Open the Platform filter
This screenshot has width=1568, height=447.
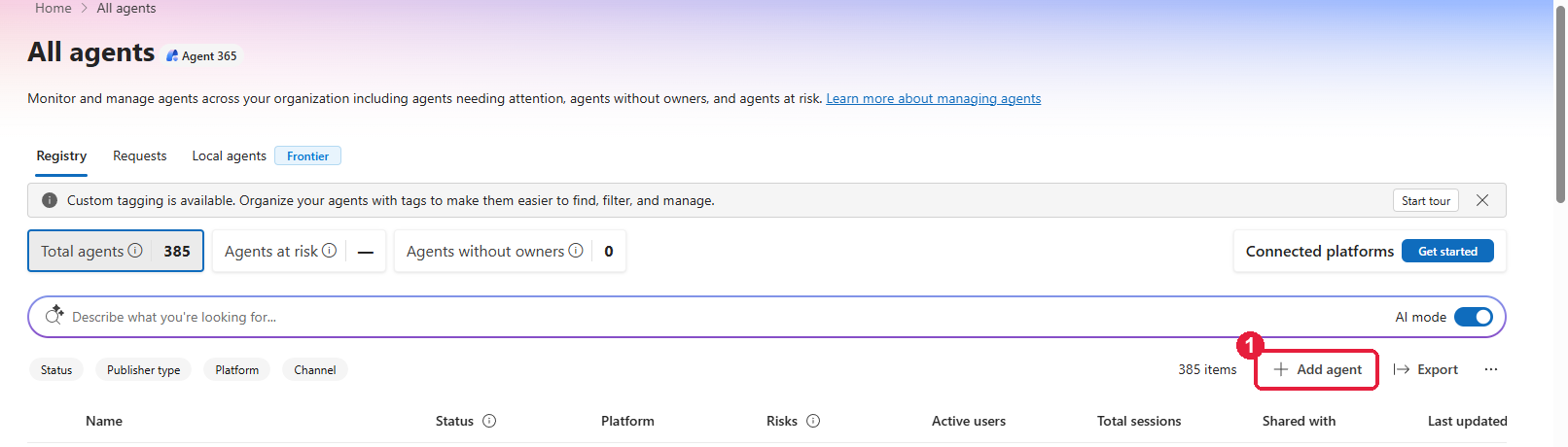pos(237,370)
